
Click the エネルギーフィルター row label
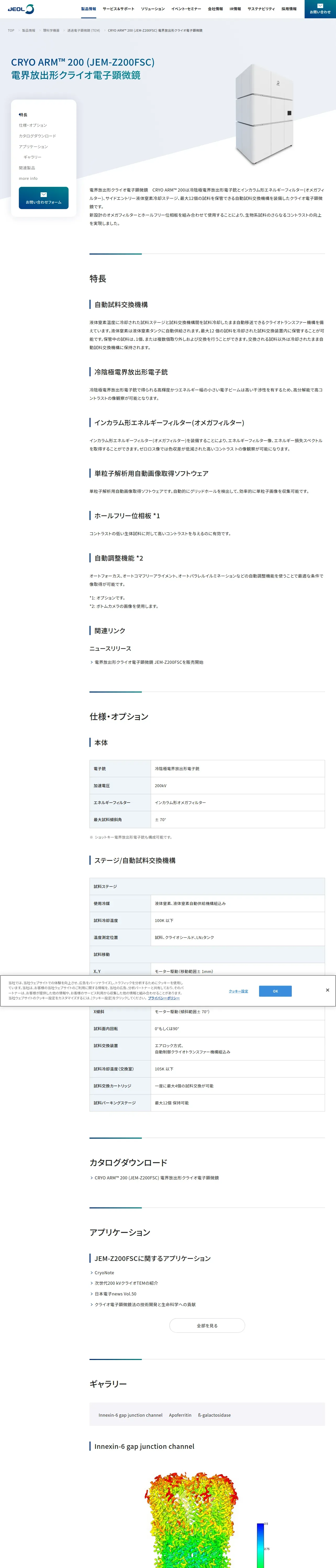coord(120,803)
